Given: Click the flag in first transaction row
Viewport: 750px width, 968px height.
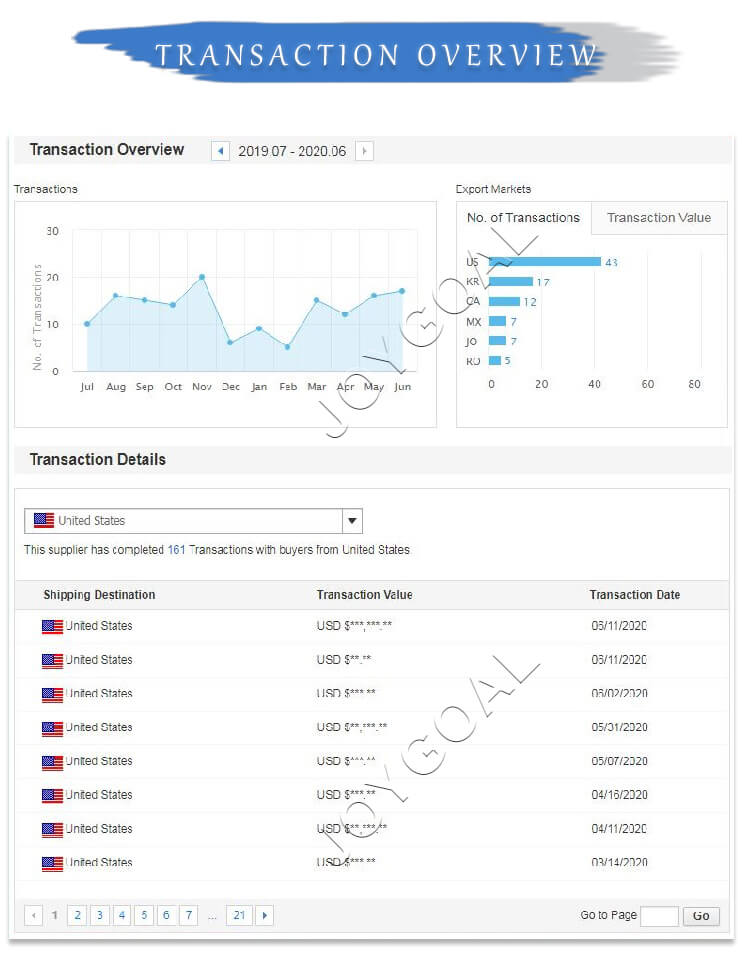Looking at the screenshot, I should [x=52, y=627].
